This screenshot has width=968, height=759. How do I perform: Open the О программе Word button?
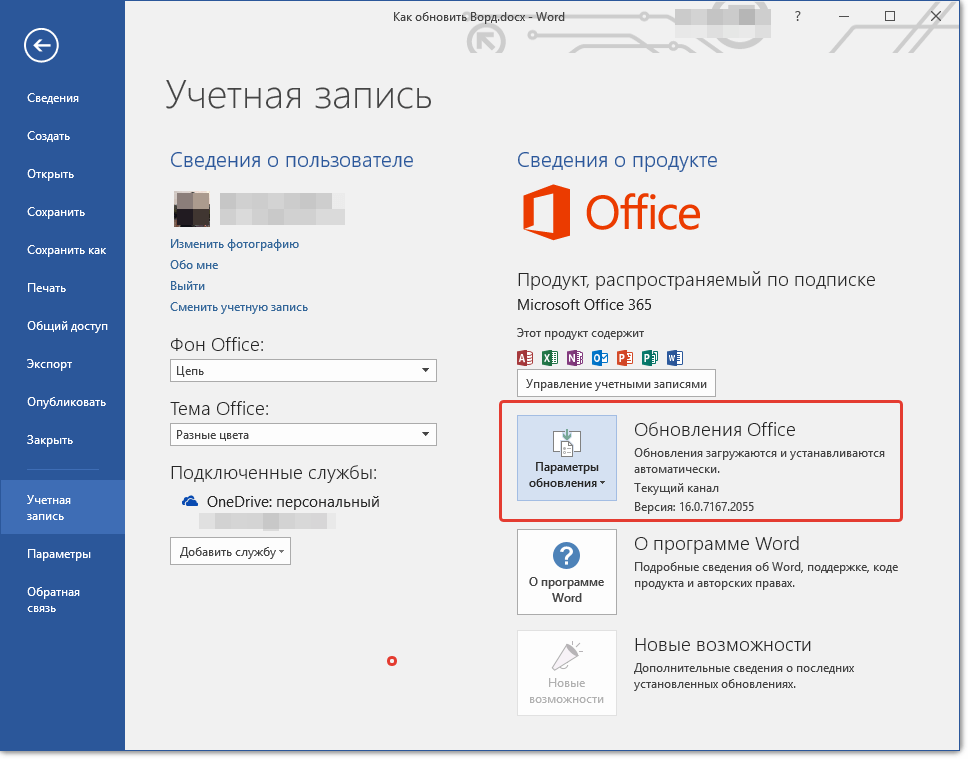567,572
